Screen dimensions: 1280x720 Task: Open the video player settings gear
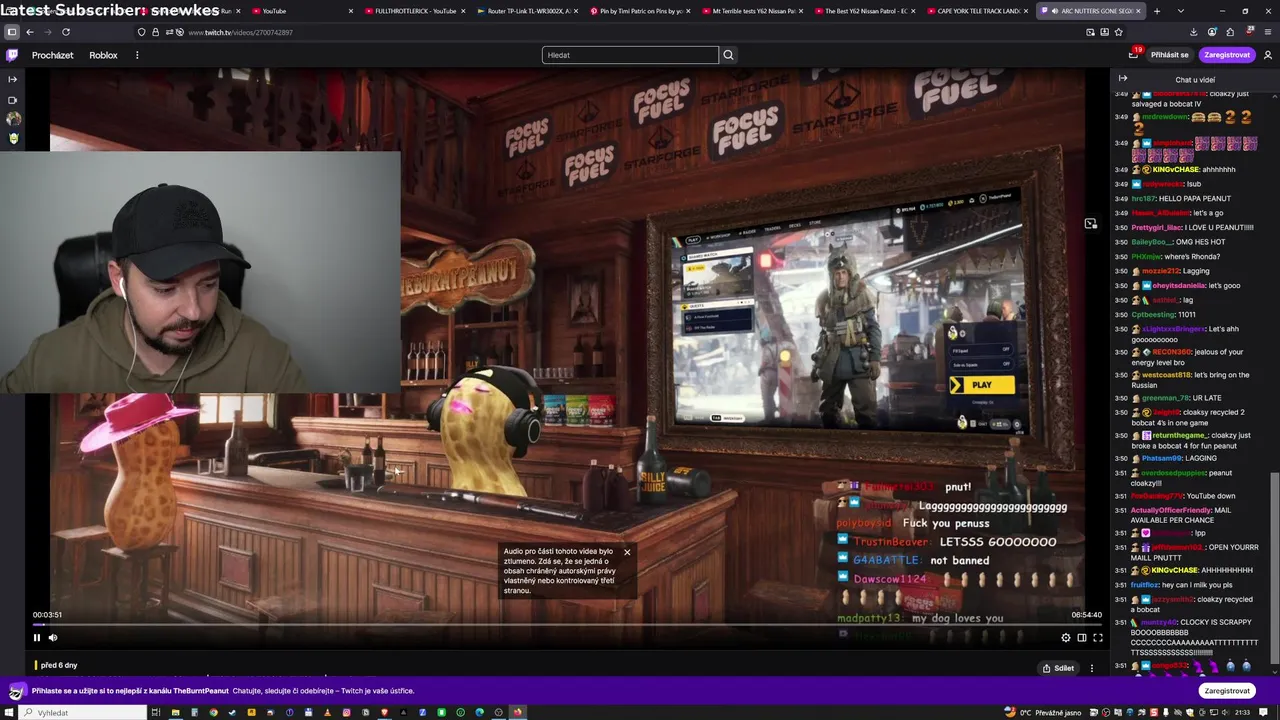point(1065,637)
